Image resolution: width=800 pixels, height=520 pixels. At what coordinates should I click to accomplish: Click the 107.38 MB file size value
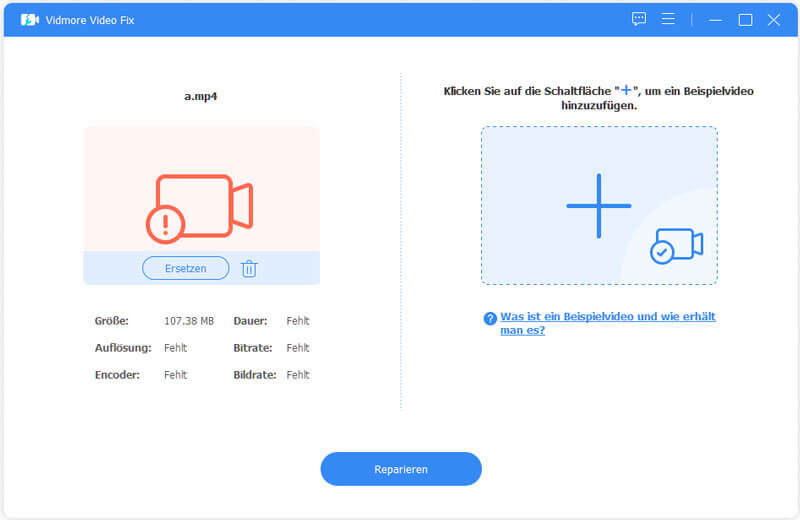pyautogui.click(x=189, y=321)
